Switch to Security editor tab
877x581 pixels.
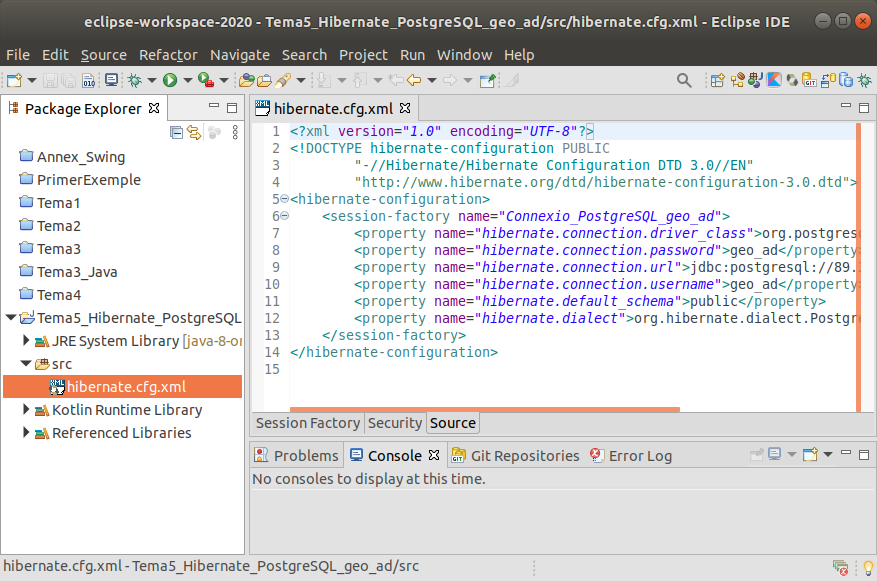(x=395, y=423)
